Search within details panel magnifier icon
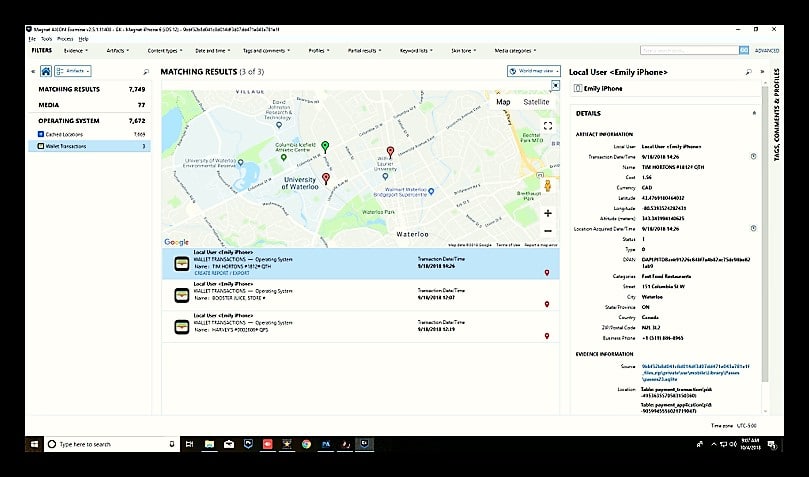 (749, 72)
